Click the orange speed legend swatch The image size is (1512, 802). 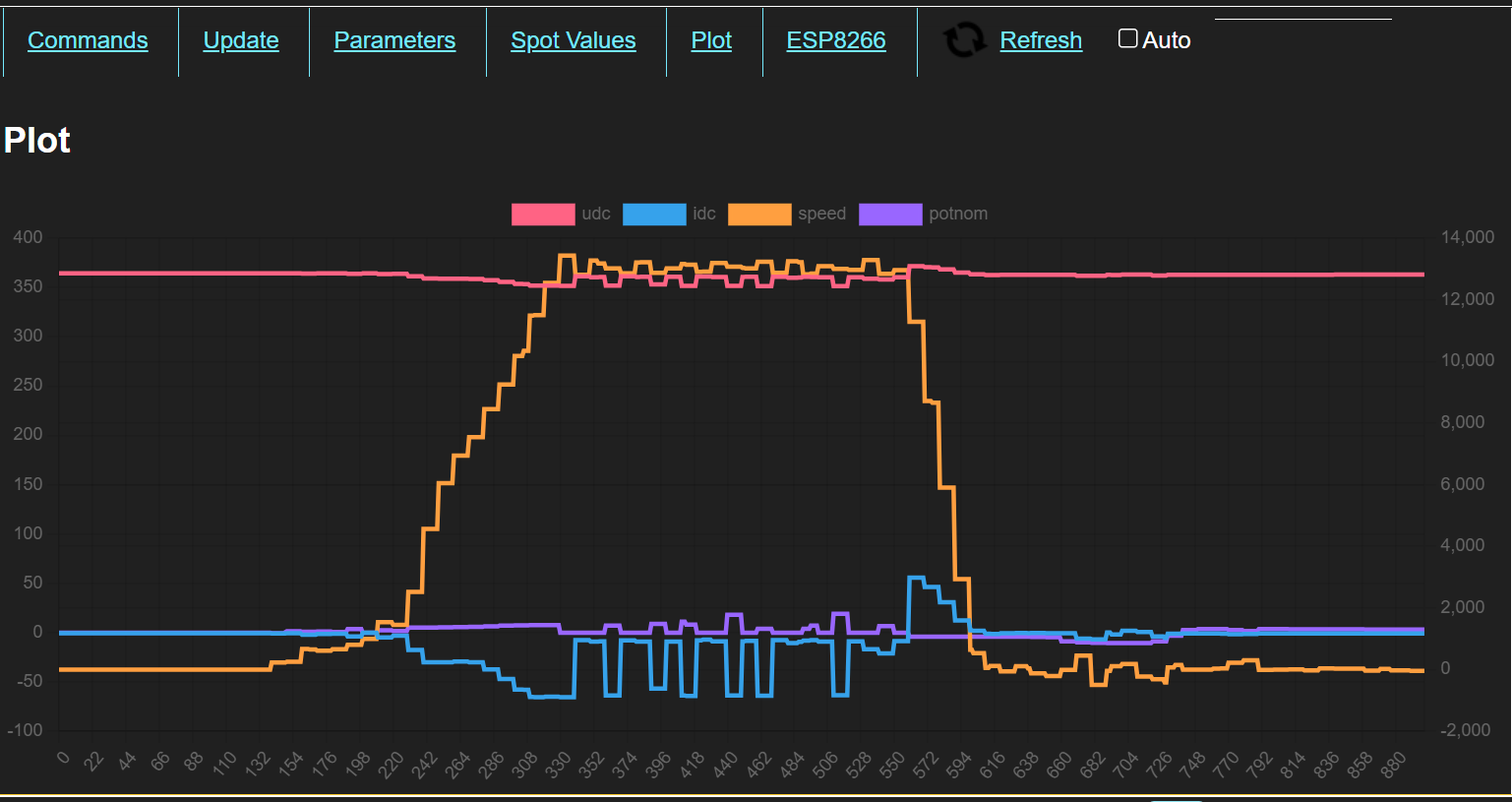pyautogui.click(x=759, y=215)
